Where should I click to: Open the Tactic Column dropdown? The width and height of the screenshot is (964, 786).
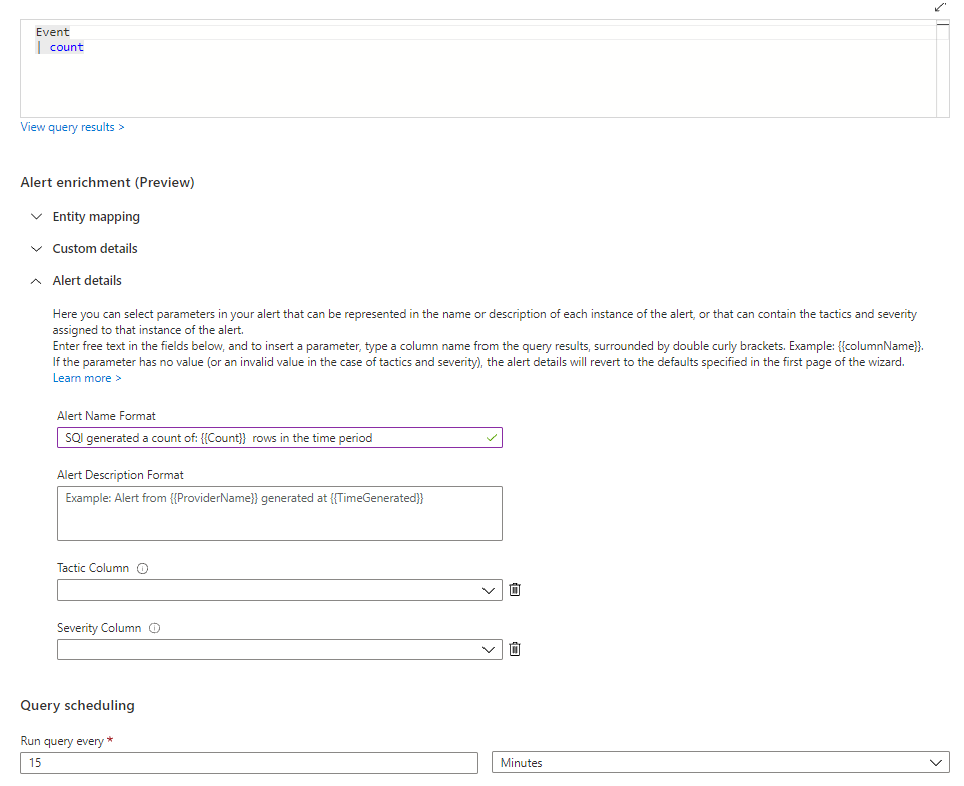click(279, 590)
